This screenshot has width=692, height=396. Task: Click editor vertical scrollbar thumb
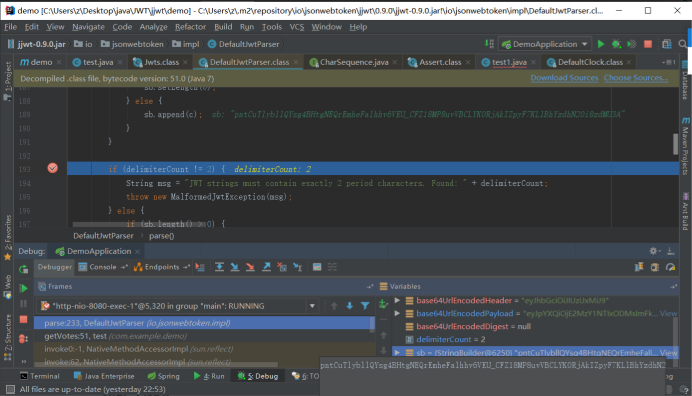(x=675, y=144)
